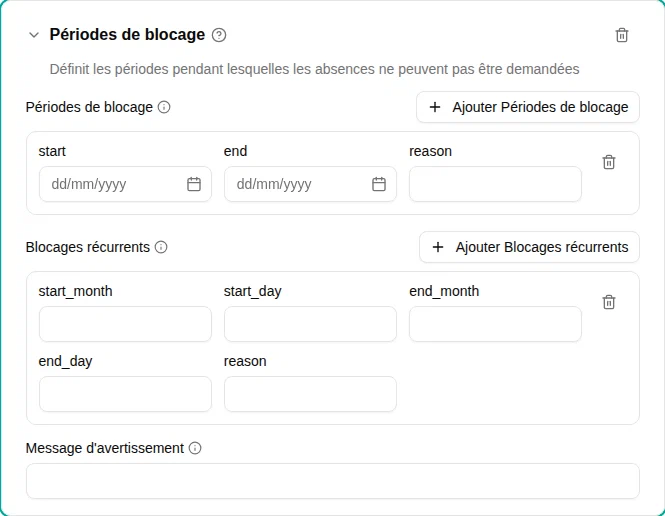The image size is (665, 516).
Task: Focus the start date field
Action: pos(125,184)
